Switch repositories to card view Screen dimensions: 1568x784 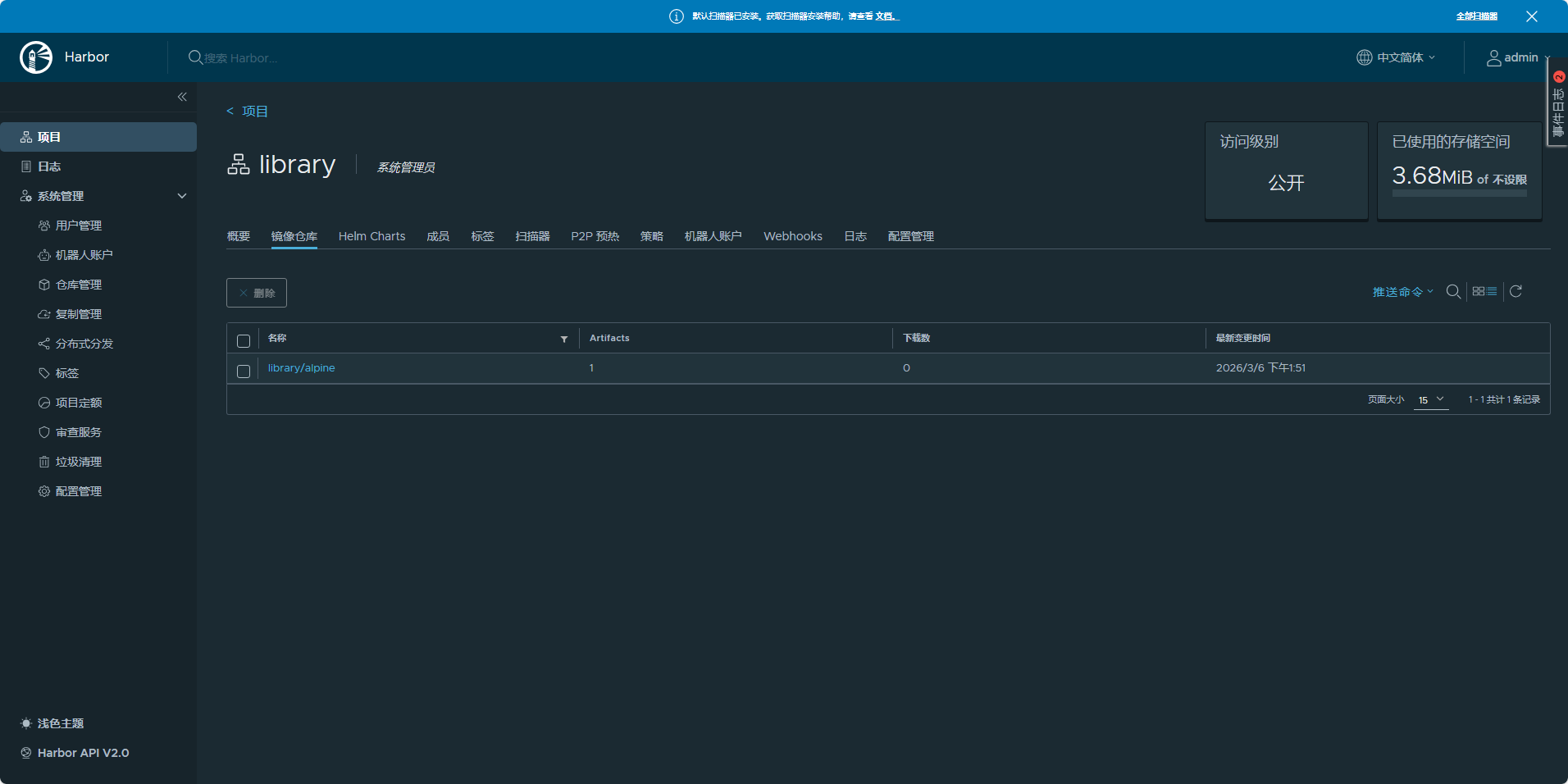1479,291
